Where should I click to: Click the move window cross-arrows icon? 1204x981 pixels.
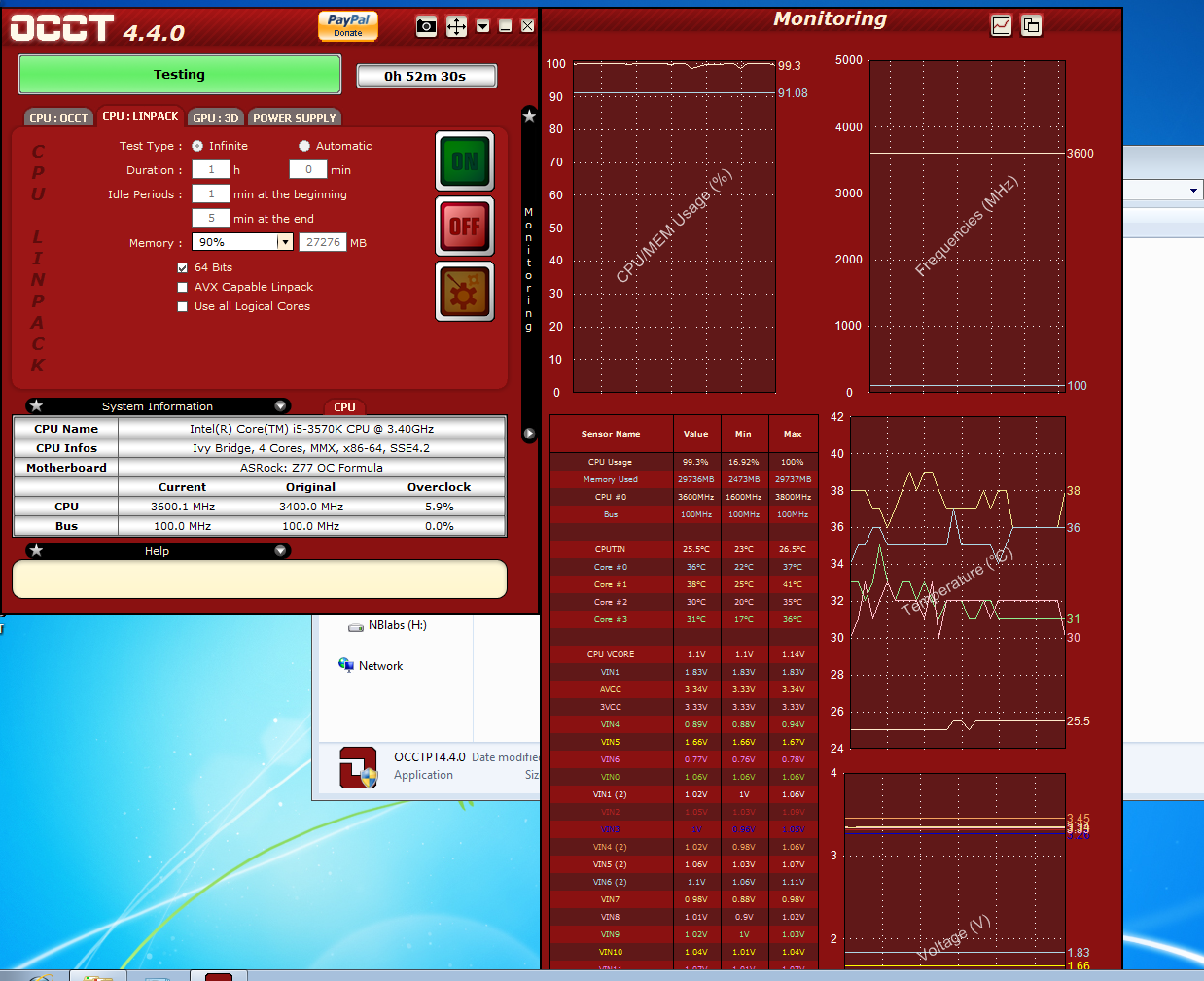click(456, 26)
